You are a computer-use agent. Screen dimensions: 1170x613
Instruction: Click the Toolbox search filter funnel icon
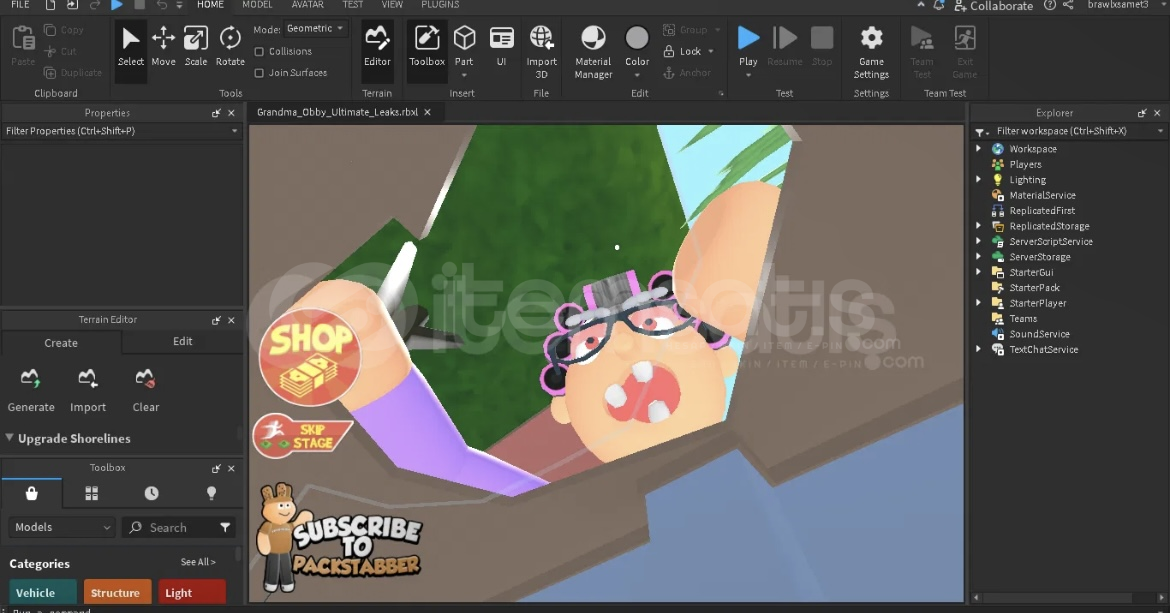tap(225, 527)
